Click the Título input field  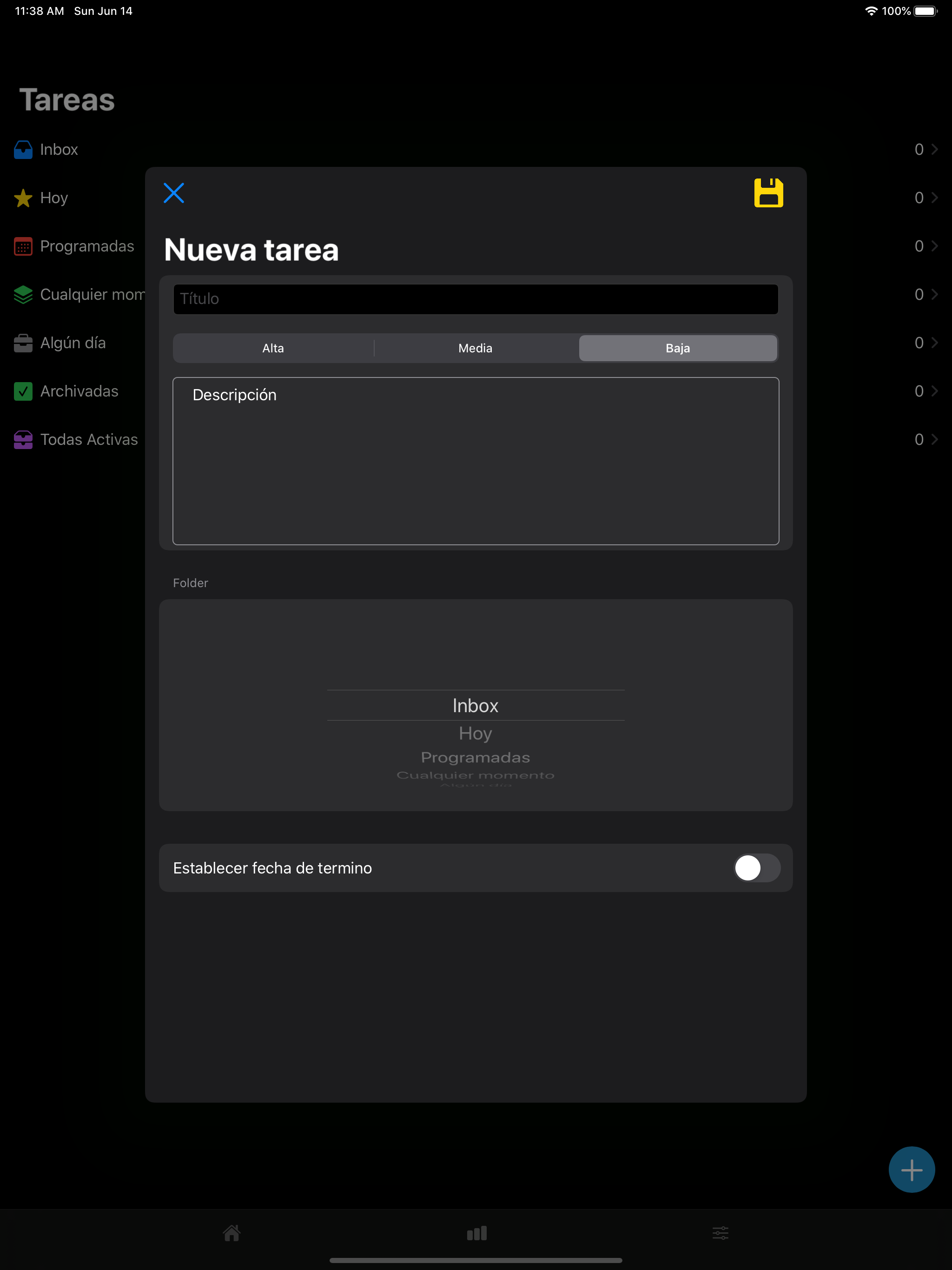476,299
